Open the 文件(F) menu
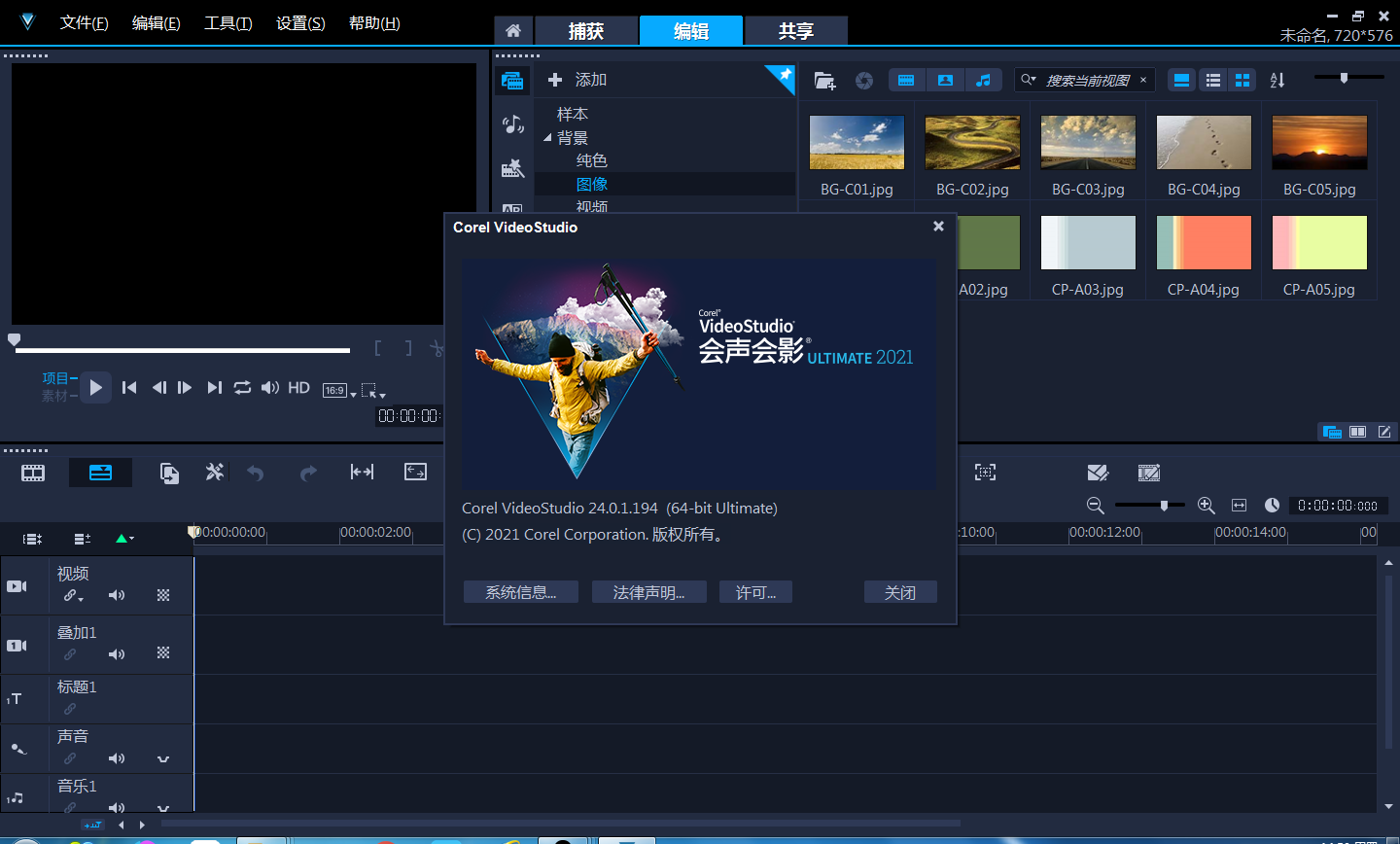Screen dimensions: 1400x844 click(84, 23)
